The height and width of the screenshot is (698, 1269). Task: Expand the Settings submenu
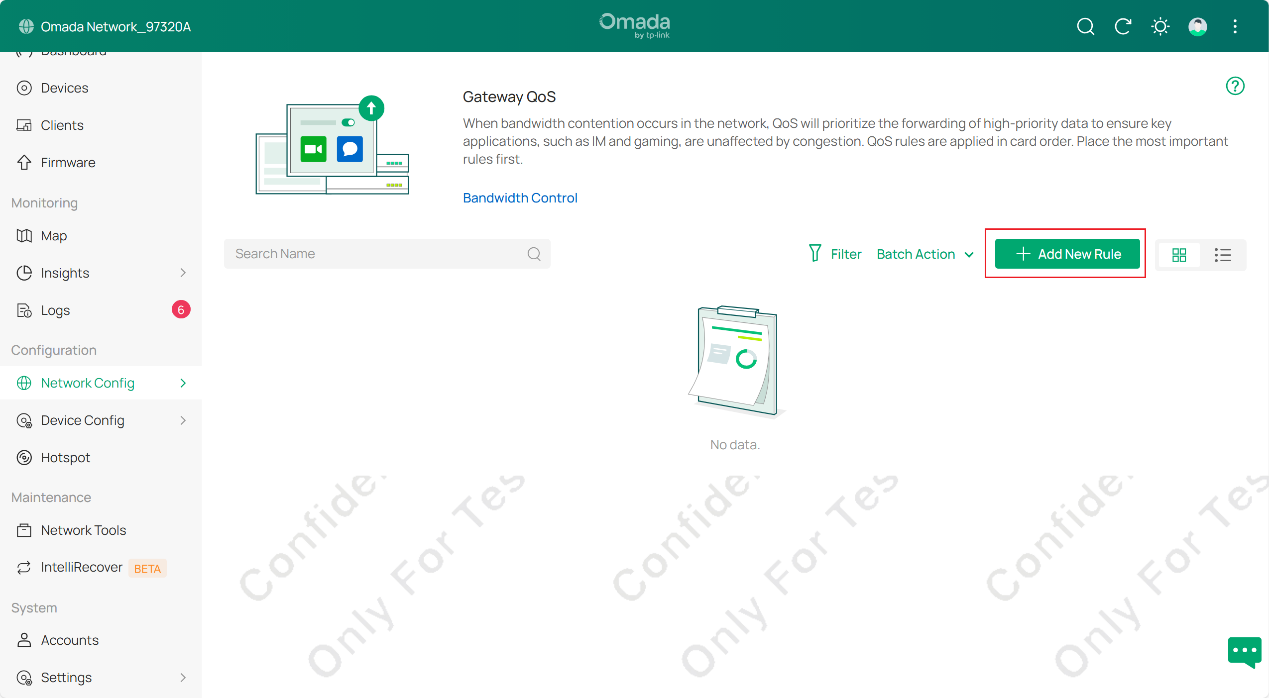coord(66,677)
